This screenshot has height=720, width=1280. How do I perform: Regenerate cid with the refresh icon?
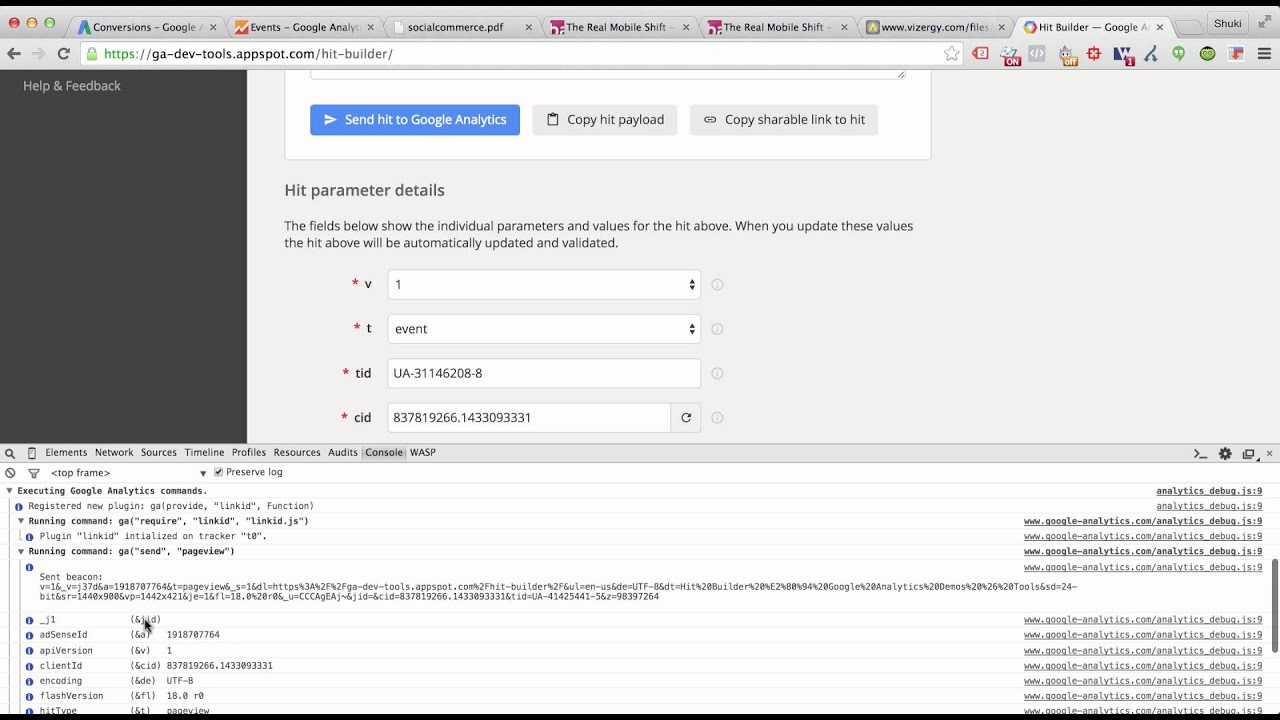686,418
